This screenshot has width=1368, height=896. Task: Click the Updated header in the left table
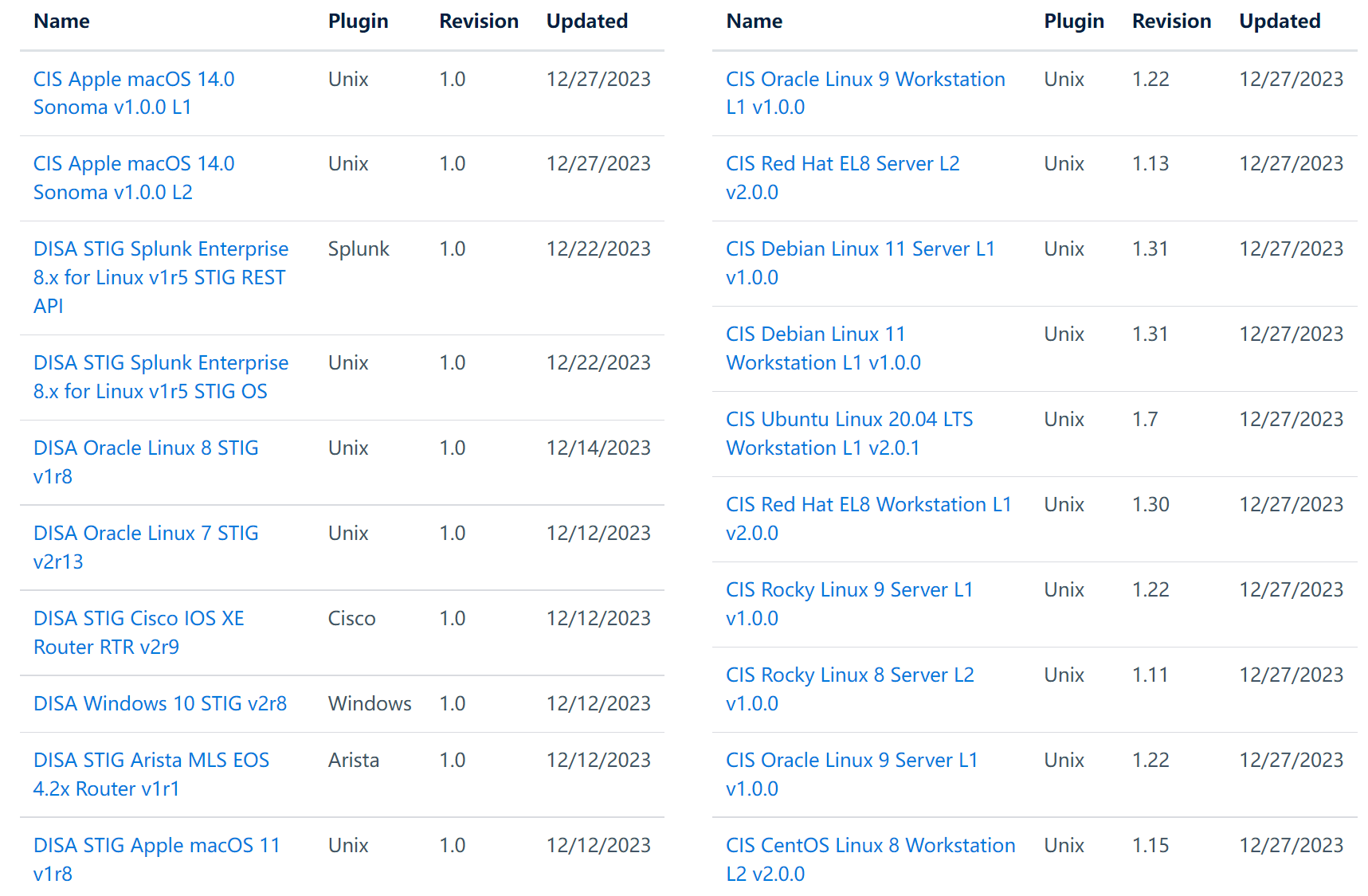pyautogui.click(x=587, y=22)
